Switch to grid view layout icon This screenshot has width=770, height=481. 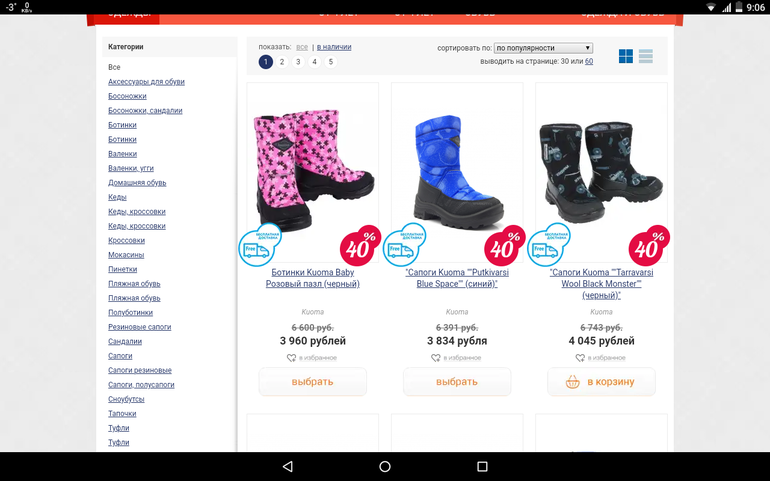[626, 56]
